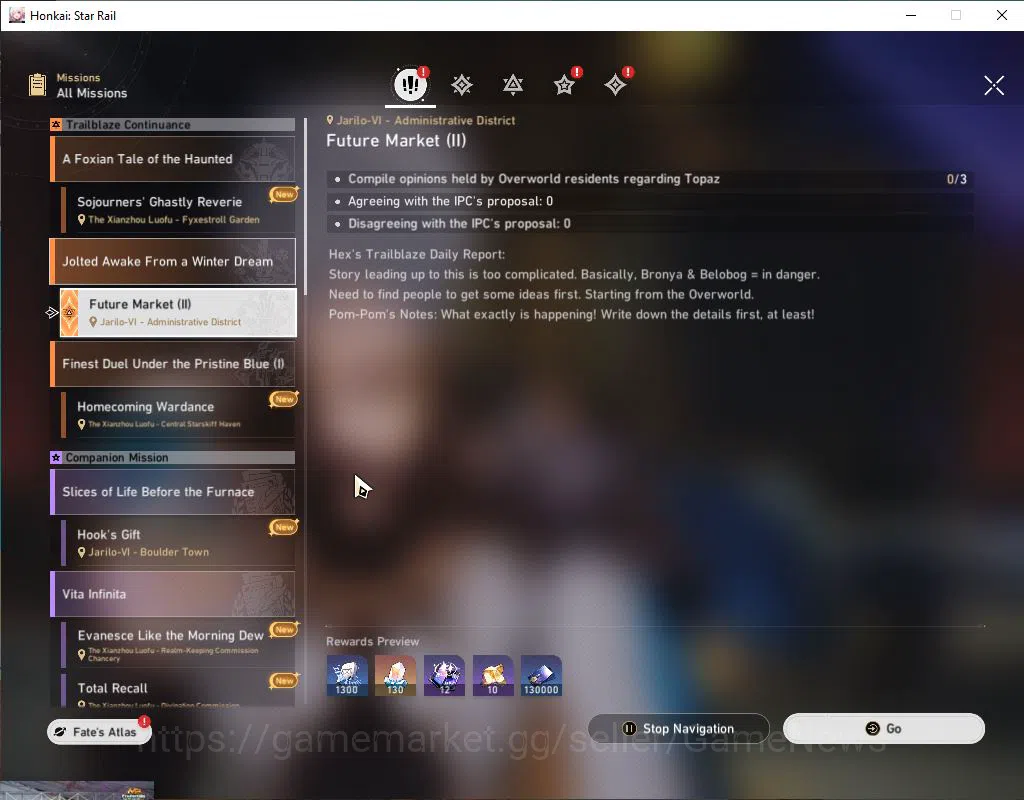
Task: Click the New badge on Hook's Gift
Action: pyautogui.click(x=283, y=527)
